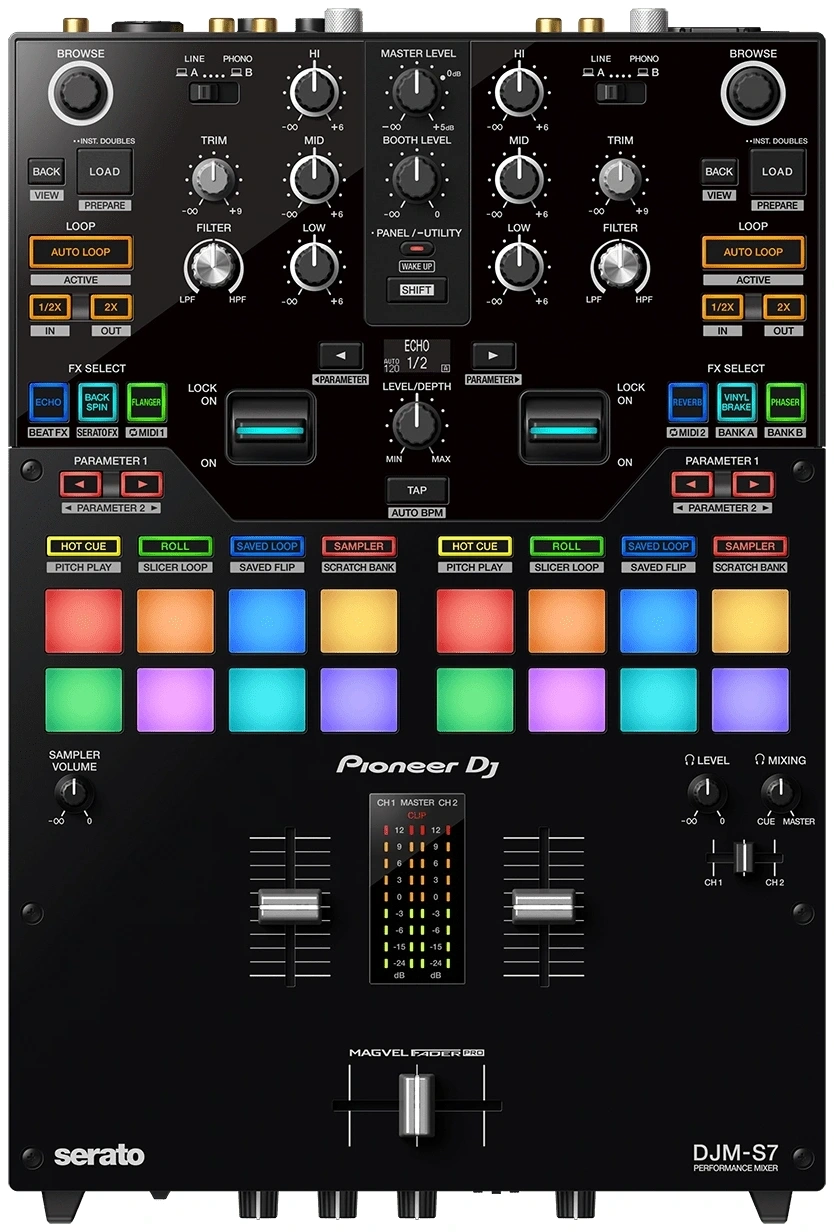834x1232 pixels.
Task: Hit the right deck LOAD button
Action: (777, 172)
